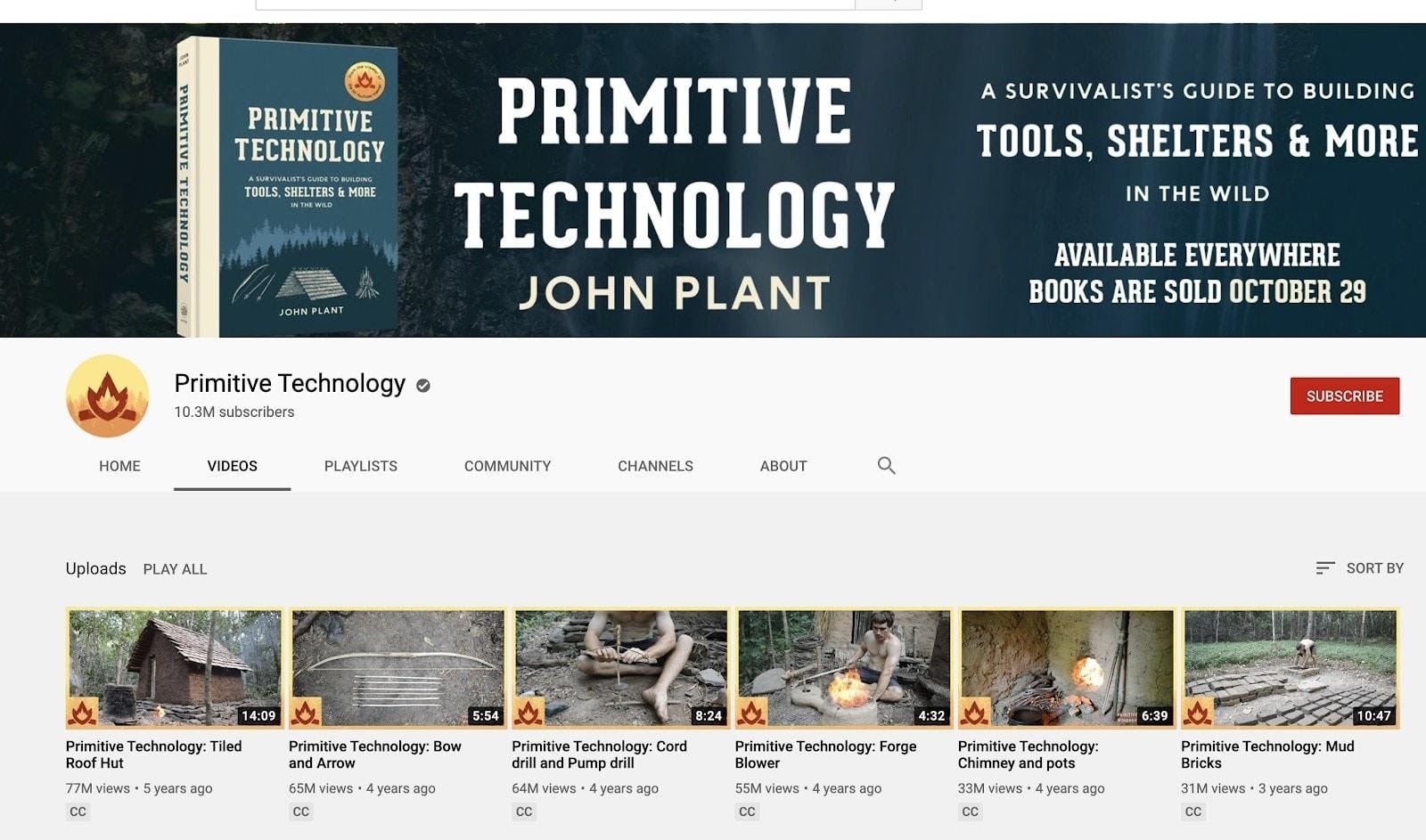Screen dimensions: 1426x840
Task: Click 'JOHN PLANT' text on the banner
Action: [675, 293]
